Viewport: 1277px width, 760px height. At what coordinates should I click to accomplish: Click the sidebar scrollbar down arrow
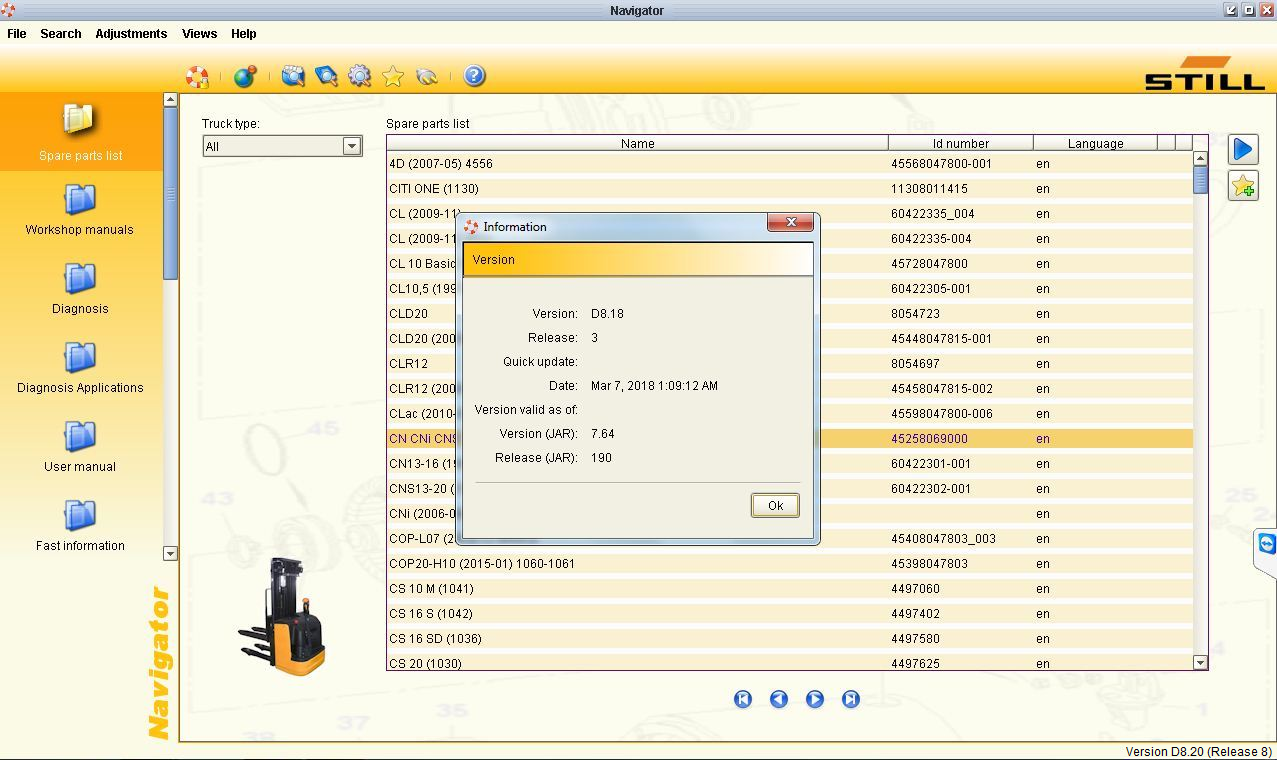170,554
